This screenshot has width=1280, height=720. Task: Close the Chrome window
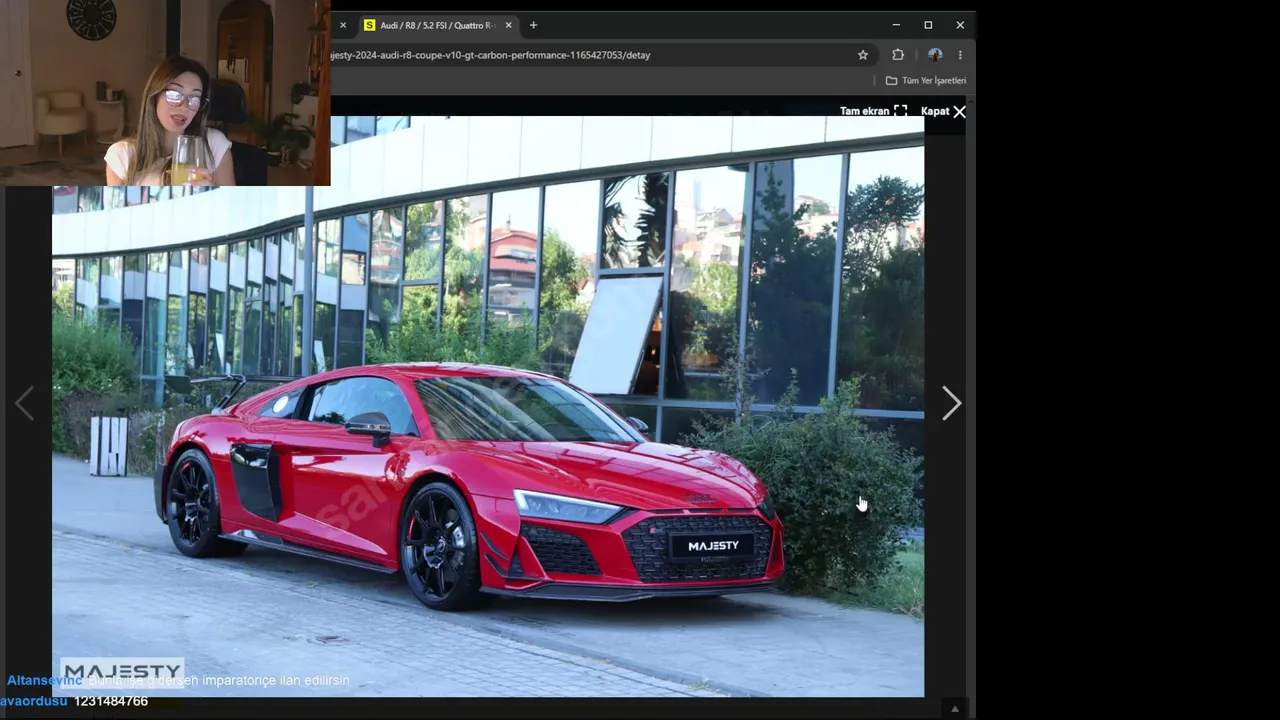click(960, 25)
